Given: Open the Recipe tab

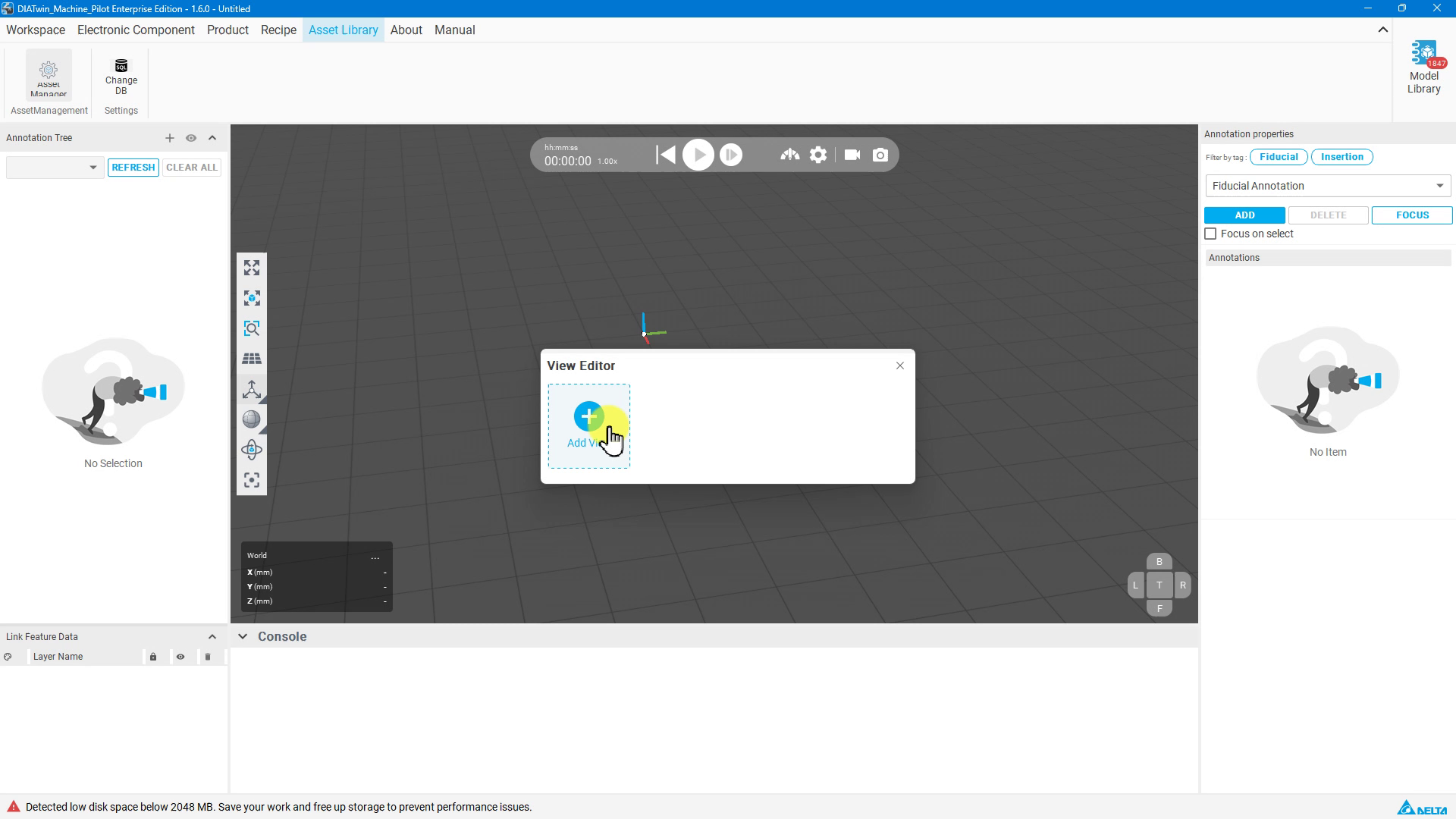Looking at the screenshot, I should [278, 30].
